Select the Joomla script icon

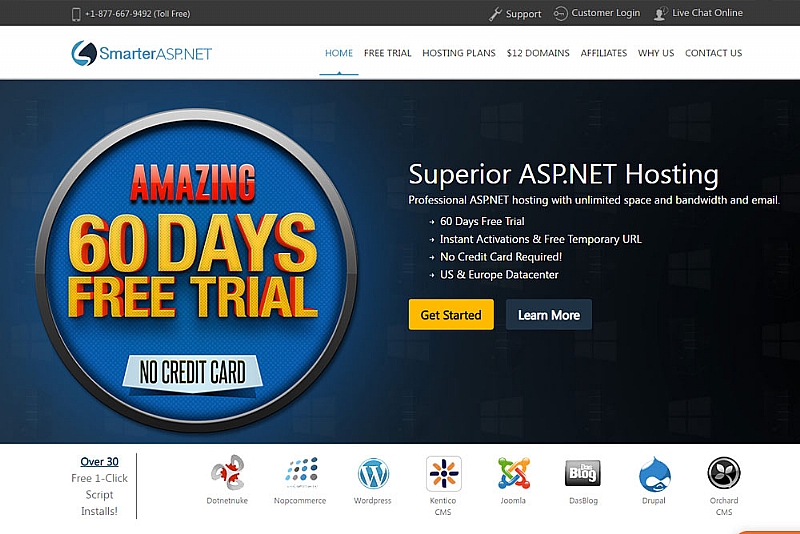tap(513, 473)
